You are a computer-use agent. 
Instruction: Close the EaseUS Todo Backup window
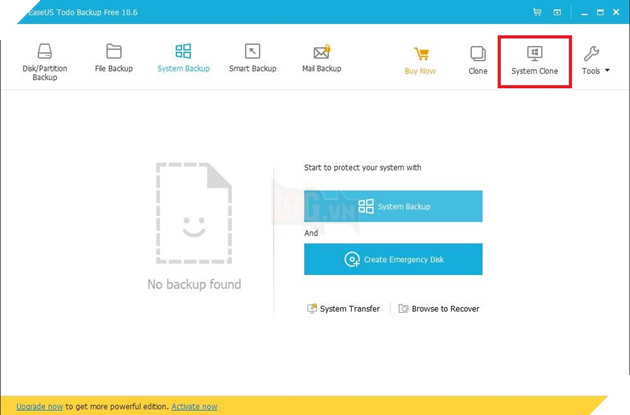[x=616, y=12]
